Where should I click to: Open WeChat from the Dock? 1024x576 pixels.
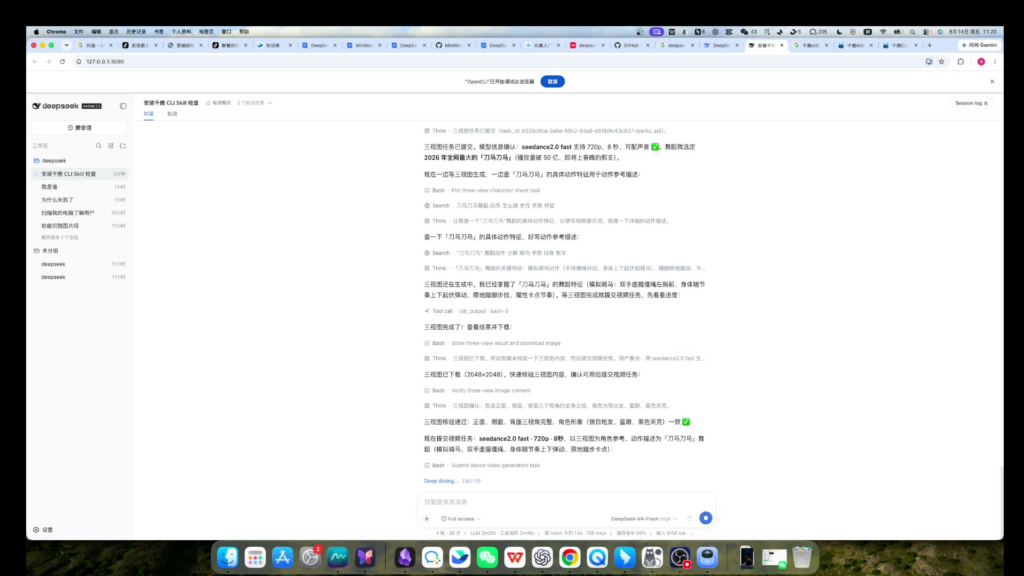pyautogui.click(x=487, y=557)
